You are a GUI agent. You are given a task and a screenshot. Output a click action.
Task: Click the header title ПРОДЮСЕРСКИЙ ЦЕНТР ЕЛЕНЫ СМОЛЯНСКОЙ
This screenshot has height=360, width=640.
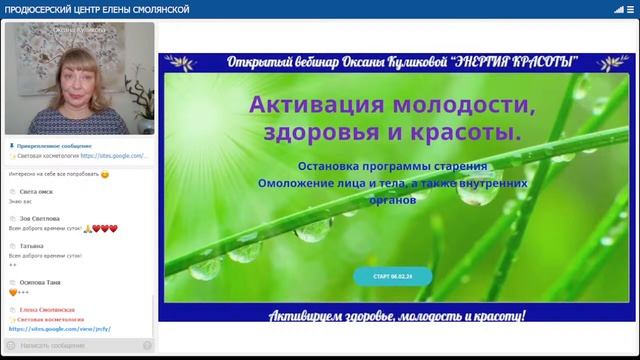(97, 9)
